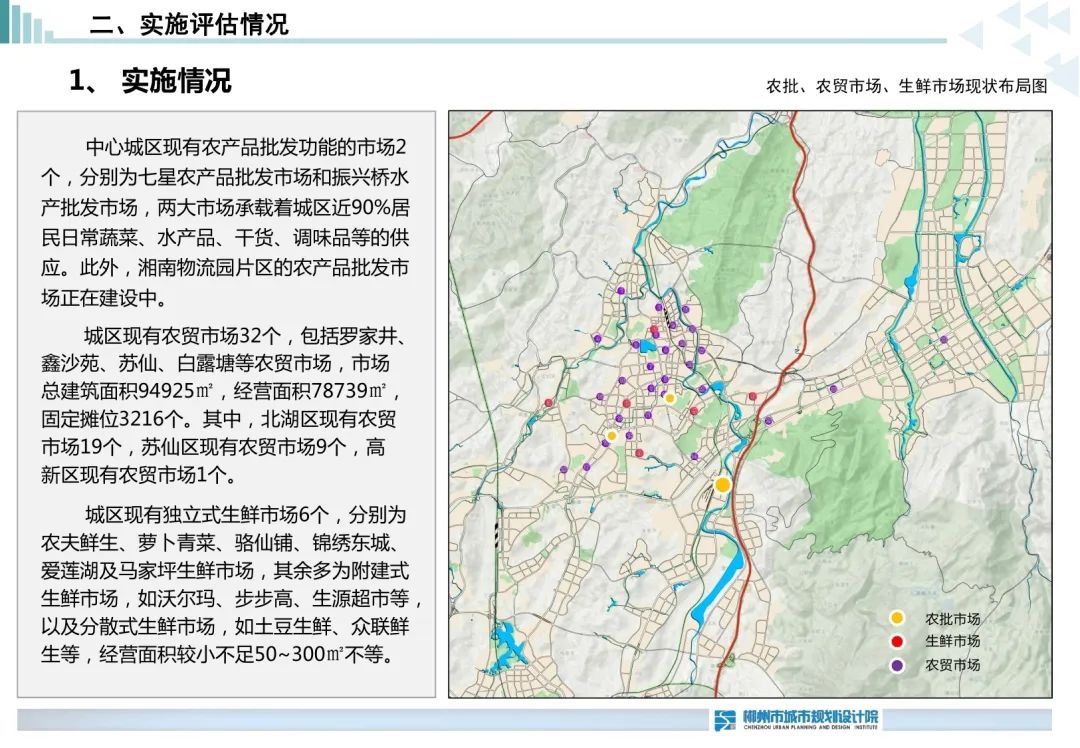Click the CHENZHOU URBAN PLANNING footer link text
1080x748 pixels.
(810, 726)
